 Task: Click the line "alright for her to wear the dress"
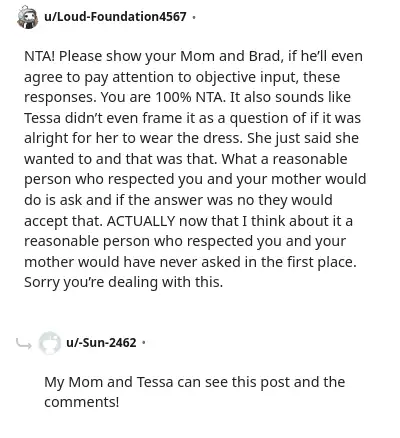(x=133, y=138)
